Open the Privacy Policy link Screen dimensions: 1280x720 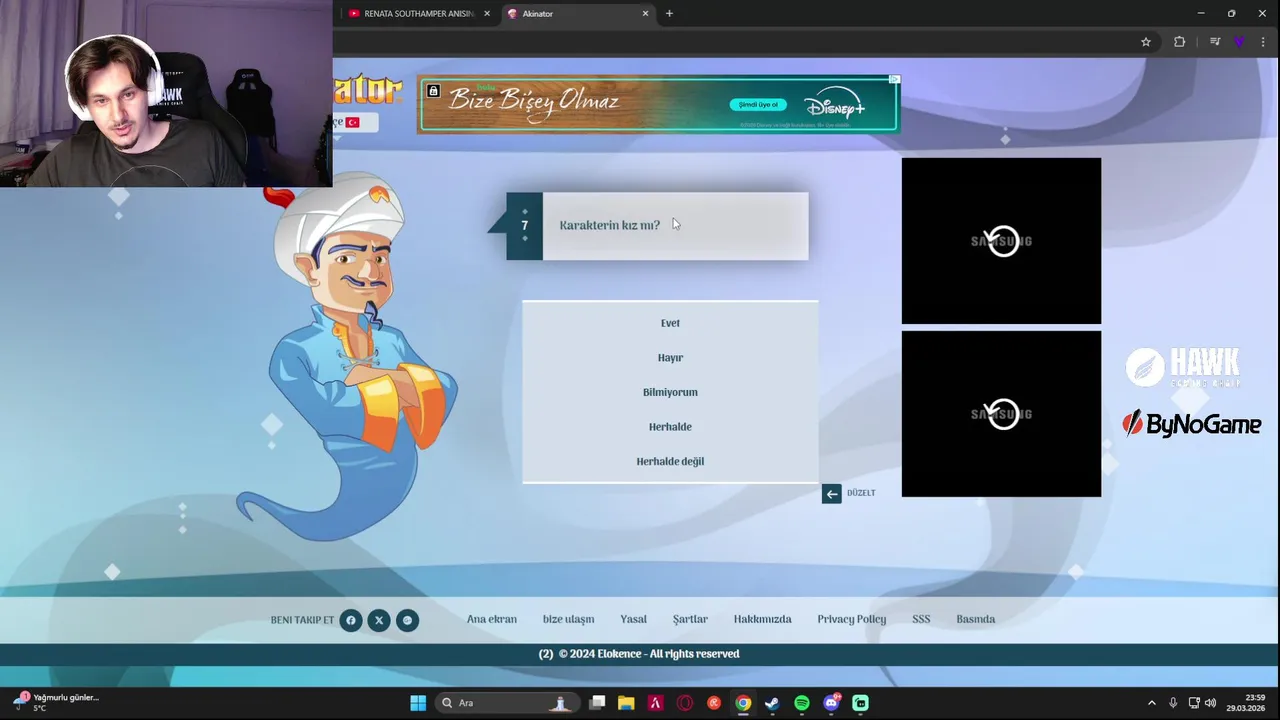pyautogui.click(x=852, y=619)
